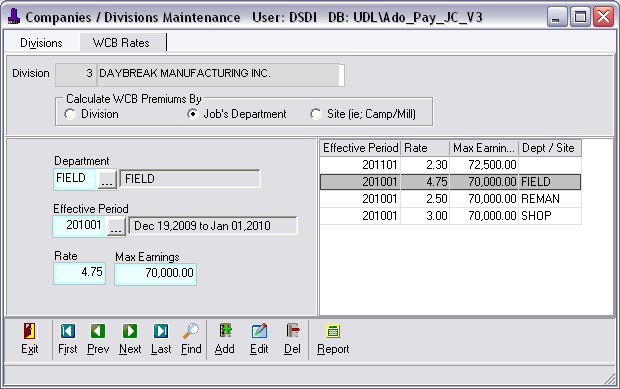This screenshot has width=620, height=389.
Task: Sort by Effective Period column header
Action: click(x=360, y=148)
